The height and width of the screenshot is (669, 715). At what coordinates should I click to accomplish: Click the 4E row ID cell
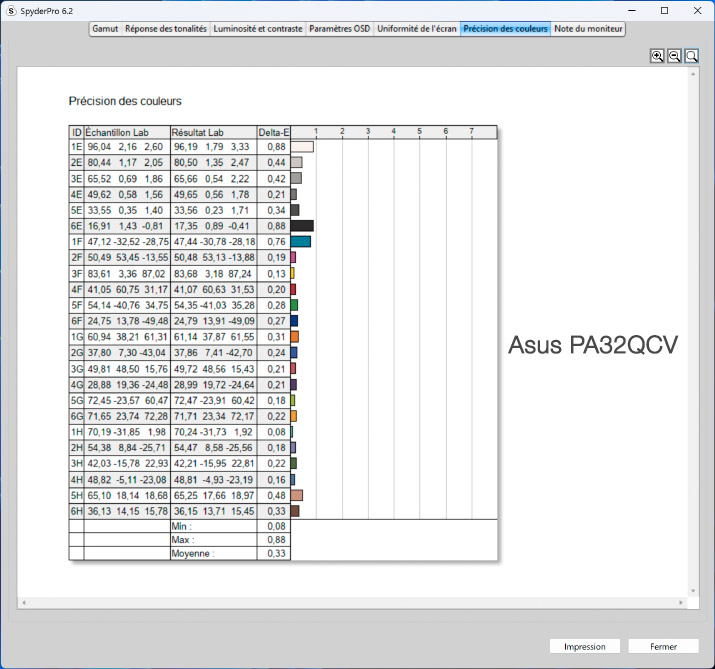click(77, 194)
